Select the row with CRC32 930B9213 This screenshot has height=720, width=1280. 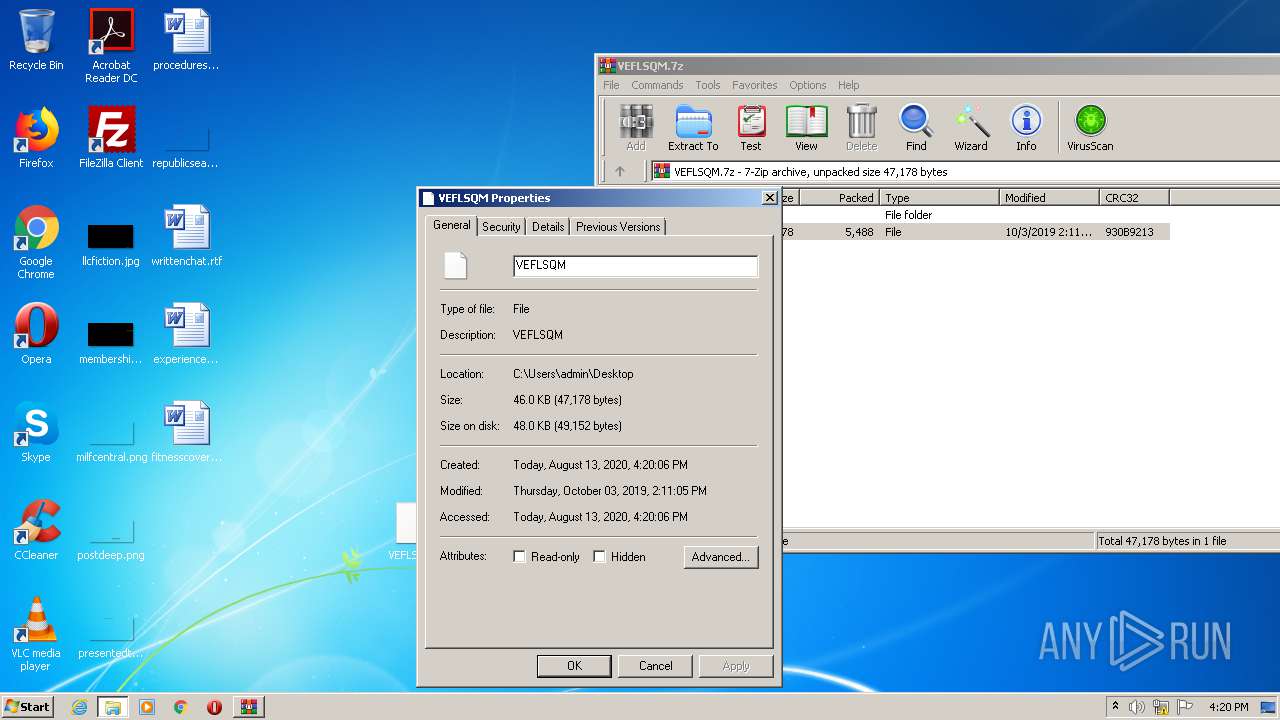tap(975, 232)
